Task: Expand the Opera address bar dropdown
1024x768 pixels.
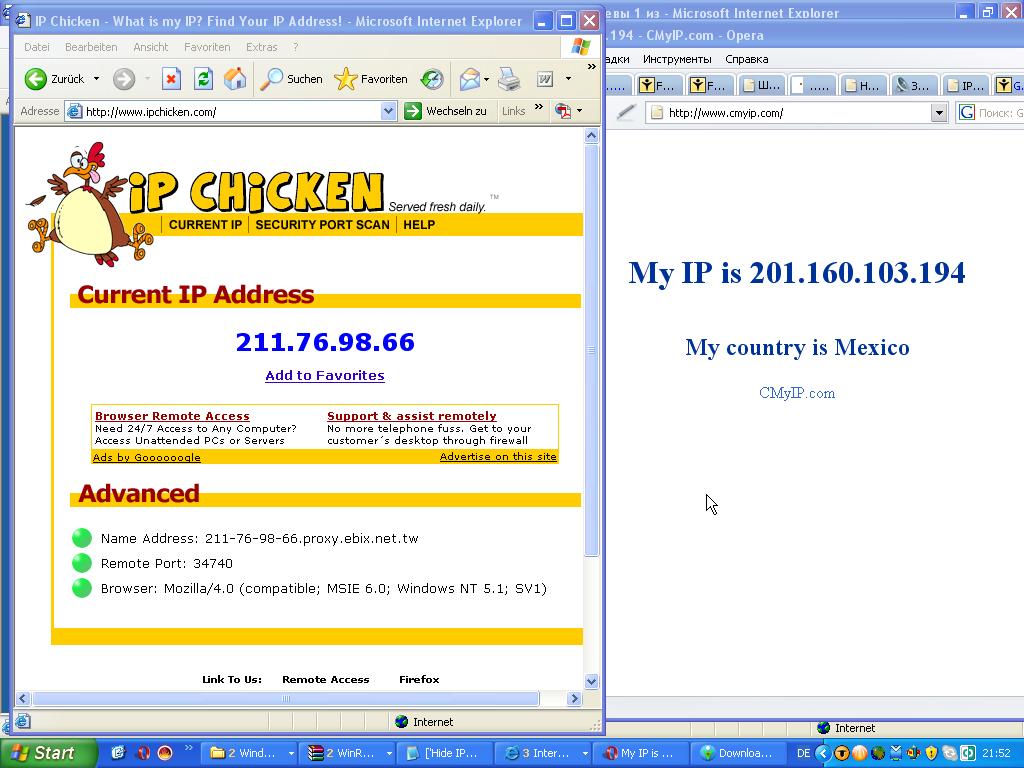Action: click(x=939, y=113)
